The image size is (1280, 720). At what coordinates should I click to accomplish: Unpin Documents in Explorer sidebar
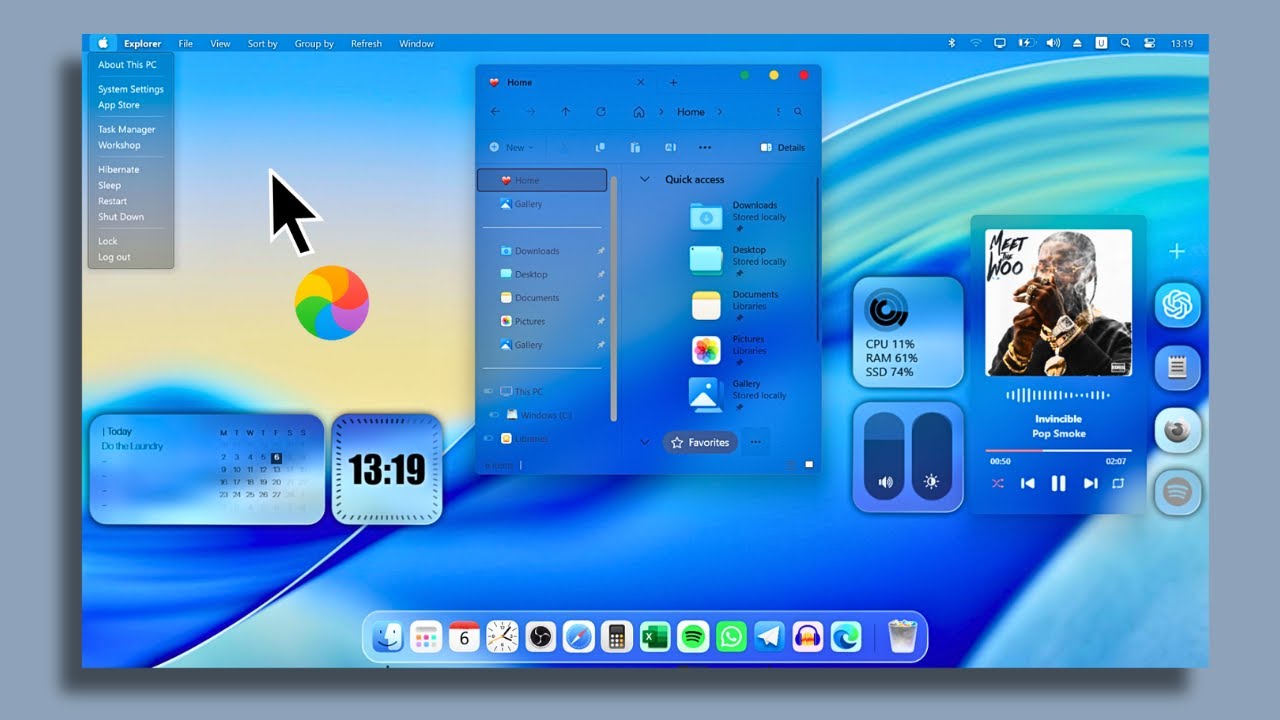point(601,298)
